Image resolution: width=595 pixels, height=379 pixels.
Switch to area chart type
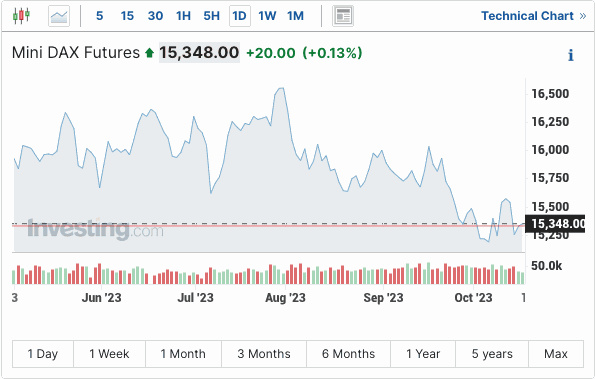coord(59,16)
